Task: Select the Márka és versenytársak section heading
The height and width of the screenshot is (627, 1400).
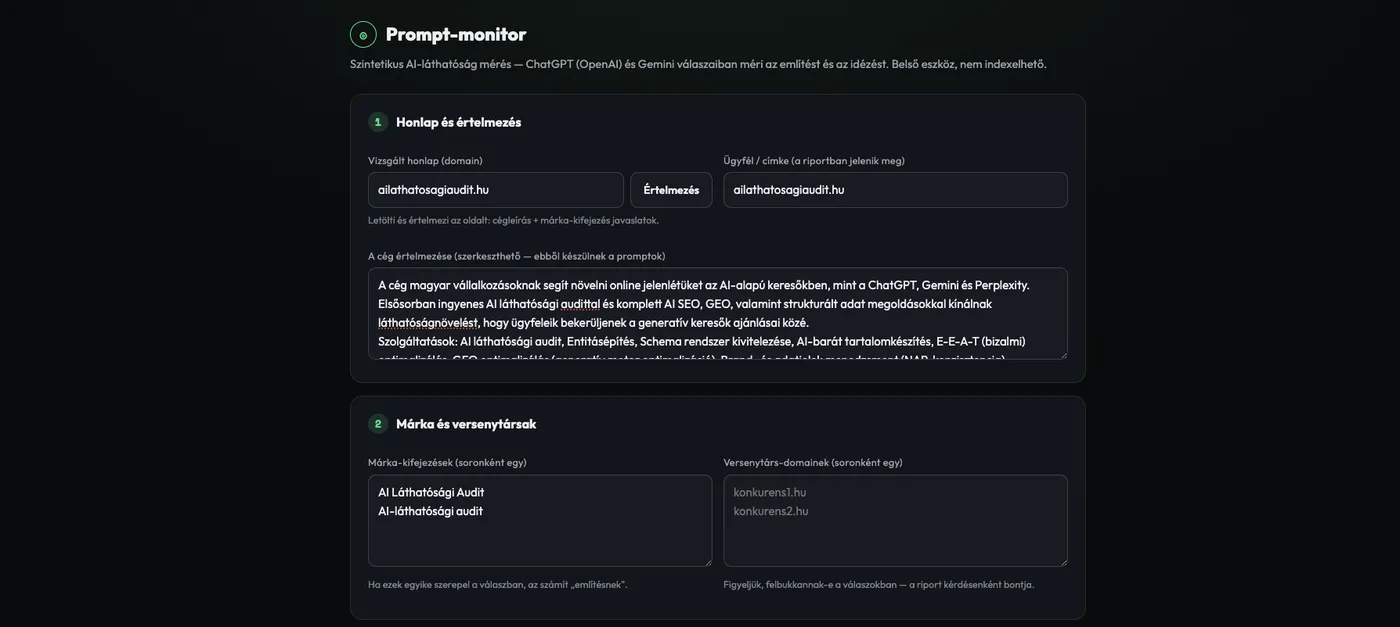Action: [x=466, y=424]
